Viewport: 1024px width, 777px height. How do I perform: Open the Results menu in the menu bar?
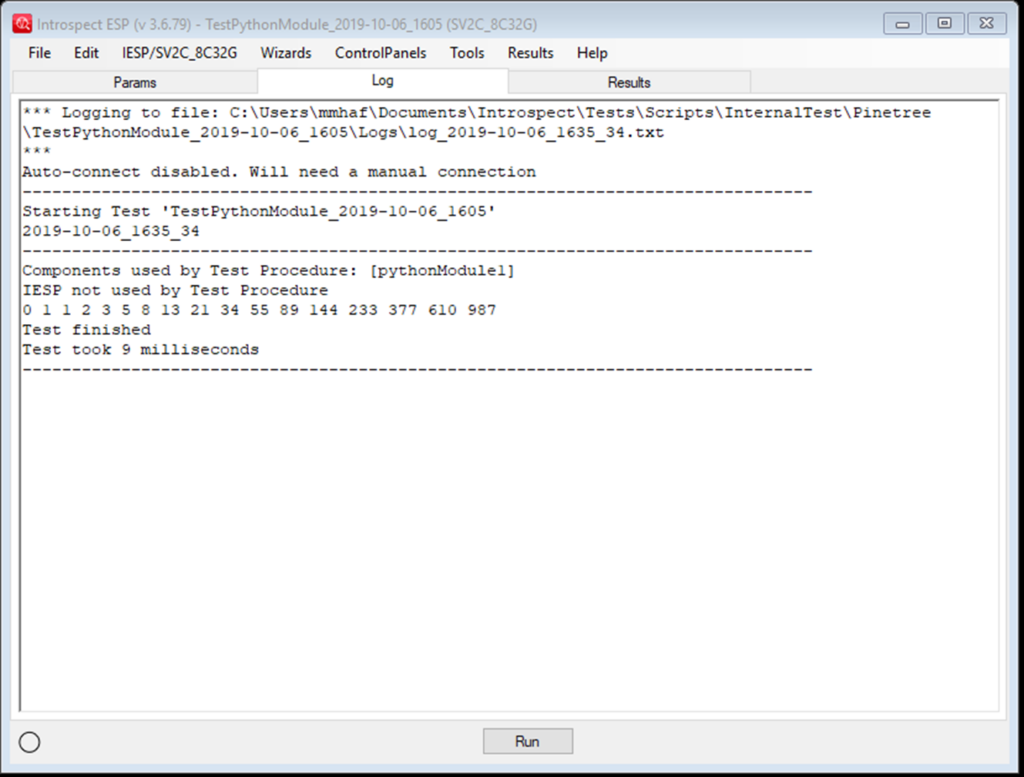(530, 53)
